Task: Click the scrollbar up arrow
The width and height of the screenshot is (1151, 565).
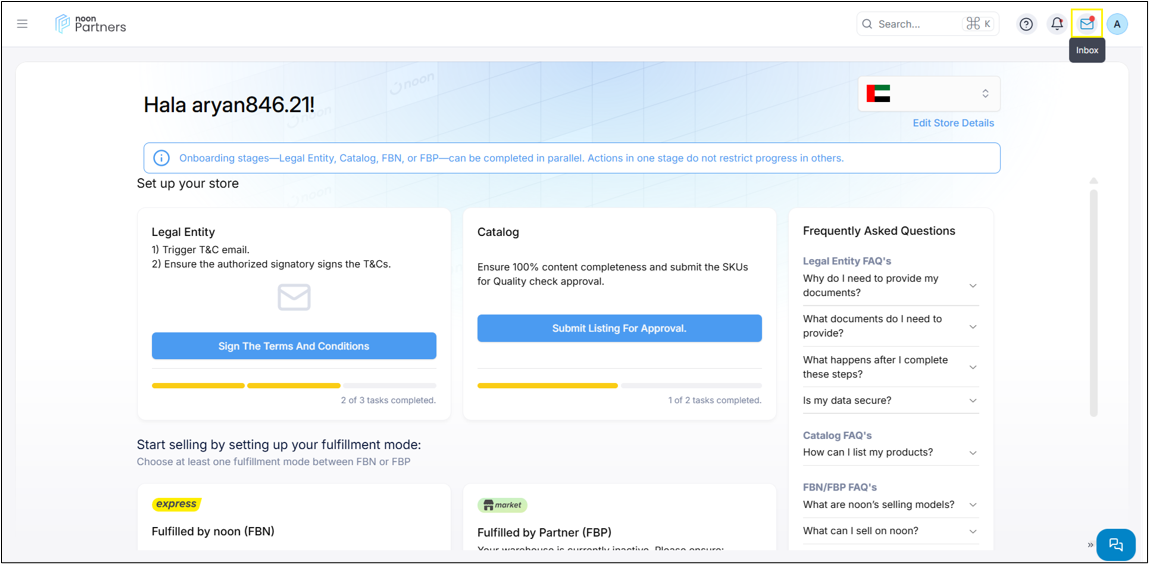Action: click(1094, 181)
